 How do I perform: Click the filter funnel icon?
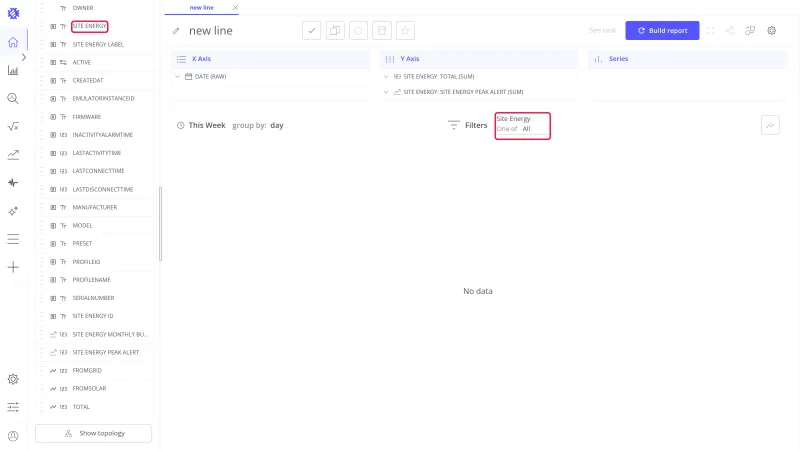453,125
